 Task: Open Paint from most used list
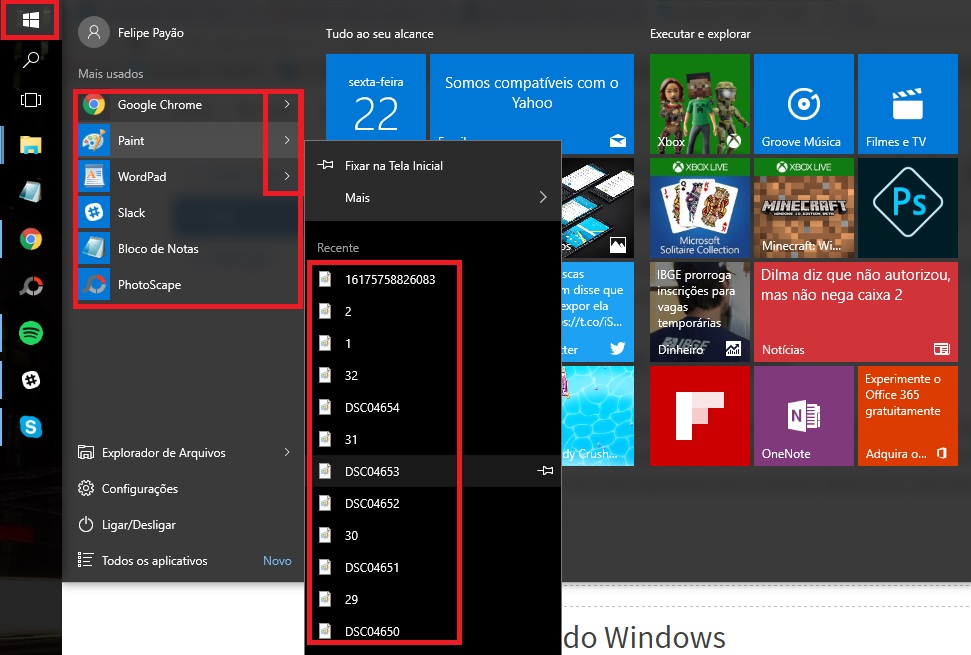click(170, 141)
